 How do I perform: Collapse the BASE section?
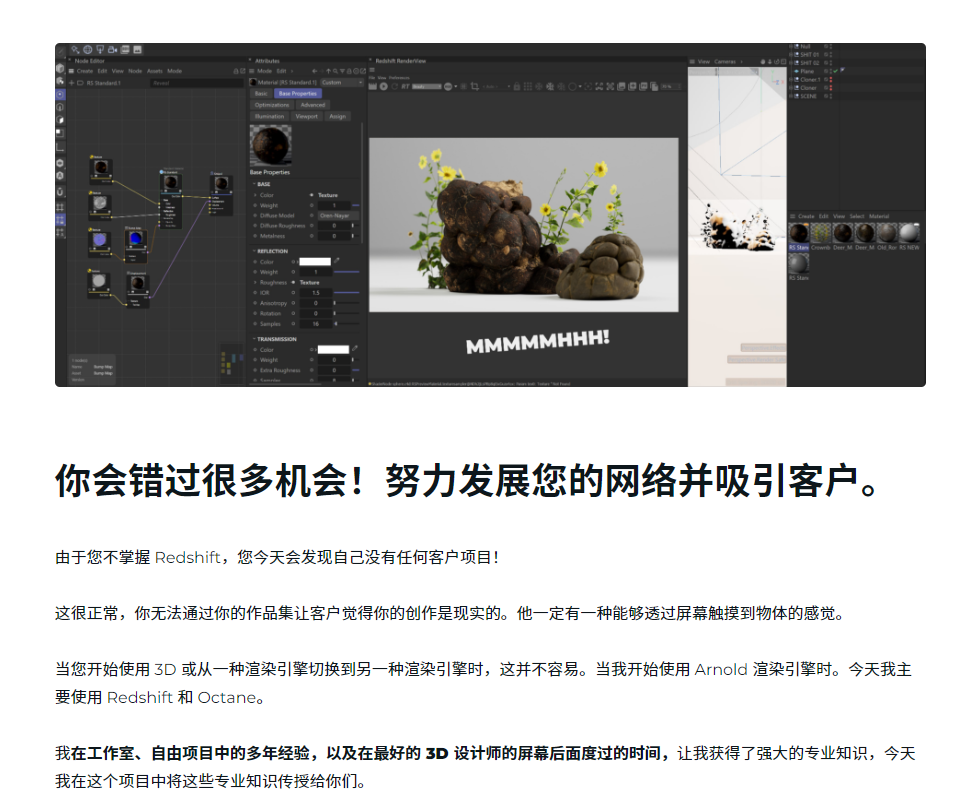(254, 184)
